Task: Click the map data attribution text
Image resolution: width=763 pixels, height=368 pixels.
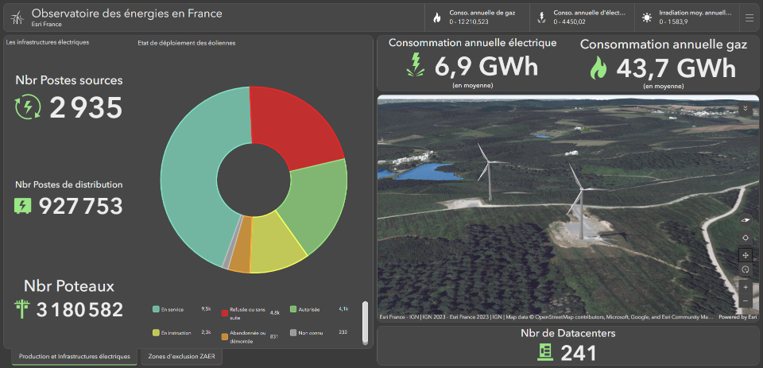Action: (x=547, y=317)
